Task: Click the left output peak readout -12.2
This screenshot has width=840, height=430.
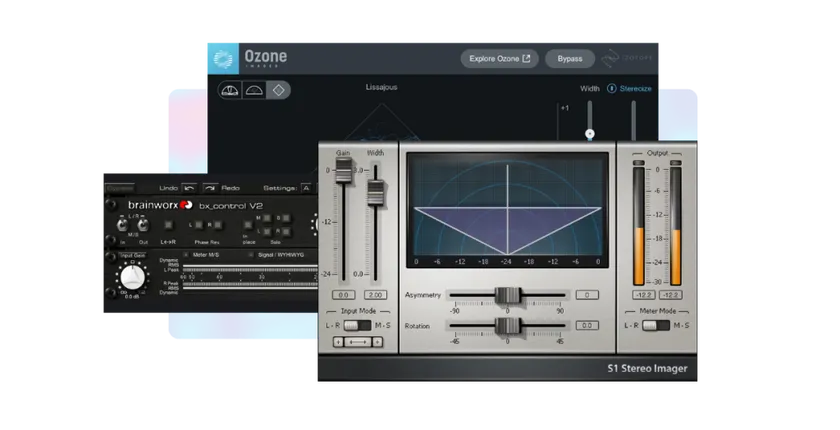Action: 643,295
